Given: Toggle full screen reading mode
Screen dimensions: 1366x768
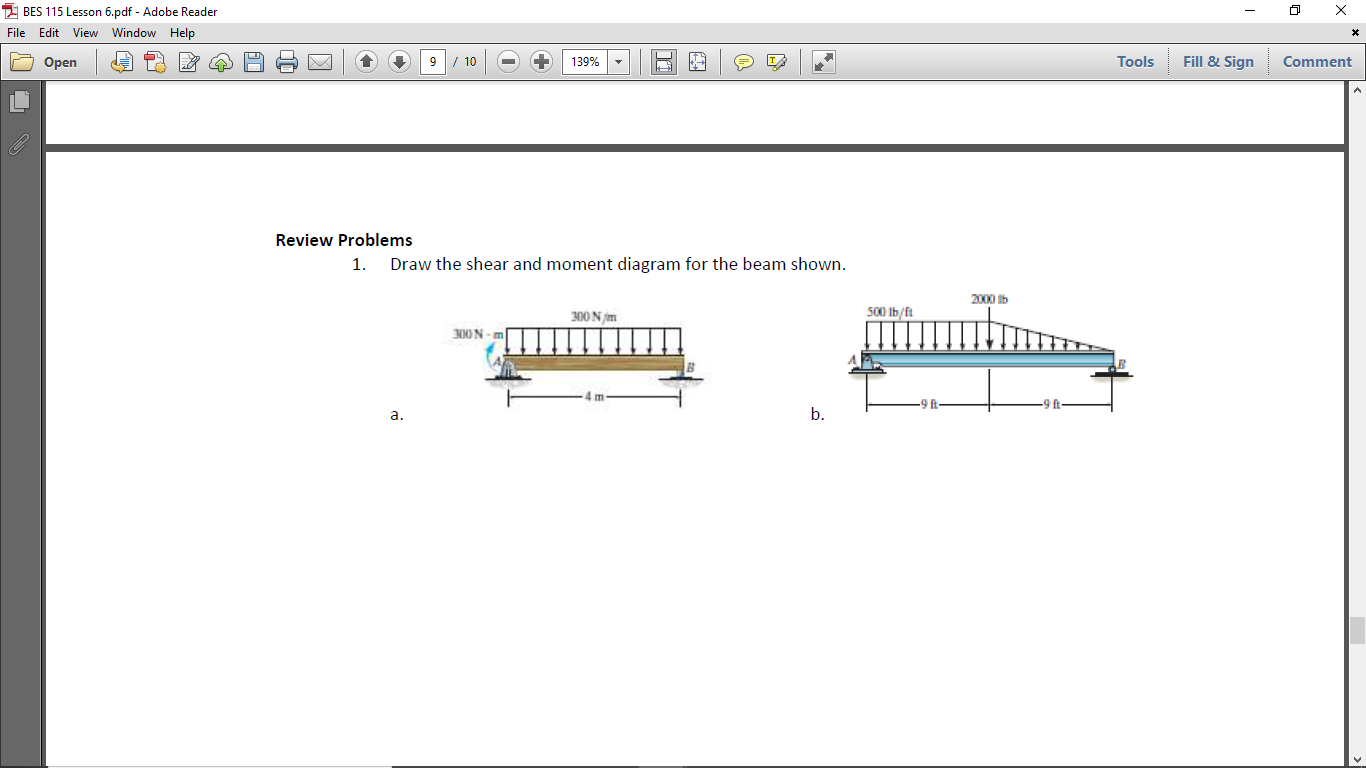Looking at the screenshot, I should pyautogui.click(x=823, y=62).
